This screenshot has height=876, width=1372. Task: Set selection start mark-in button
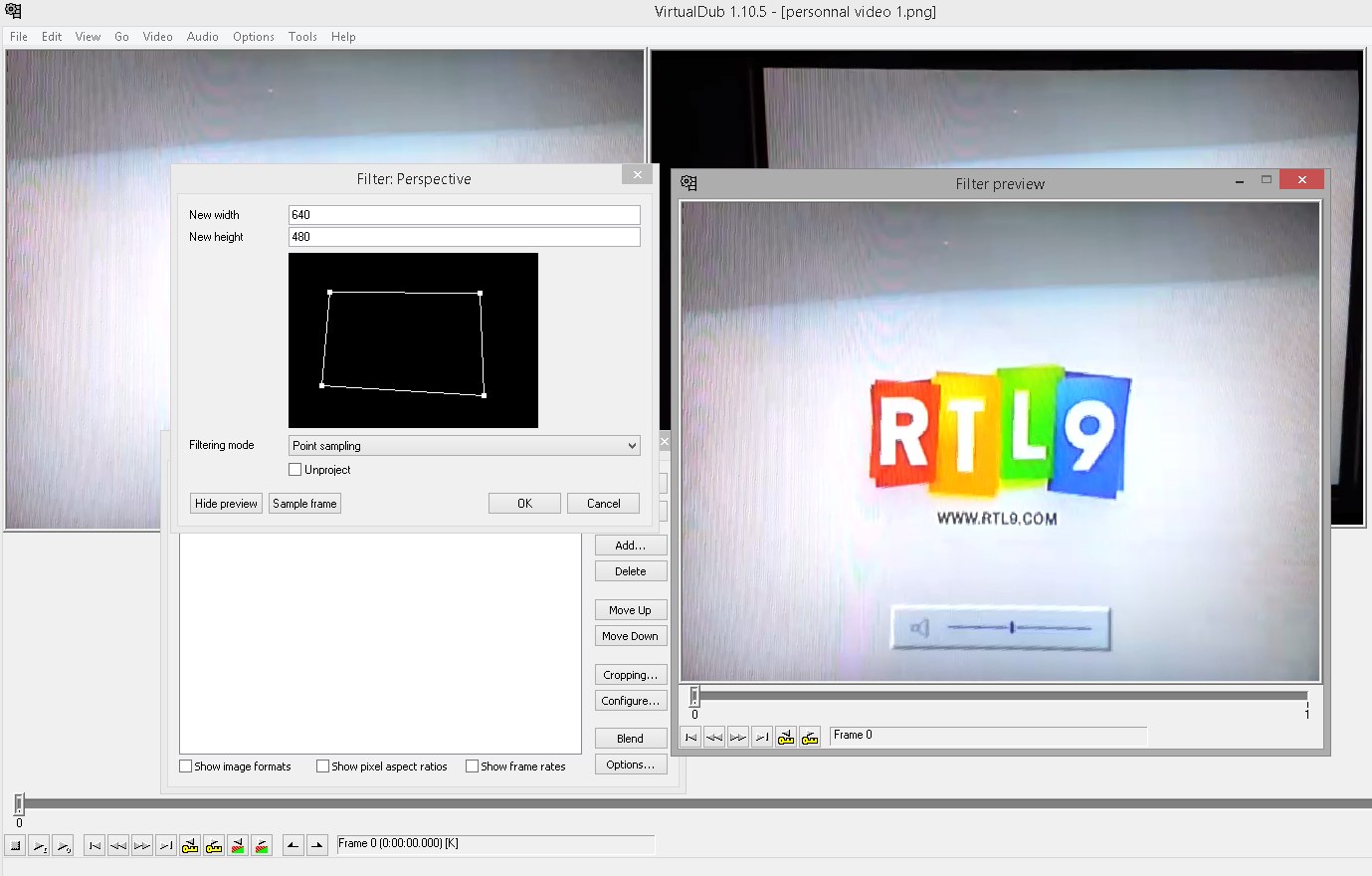294,846
